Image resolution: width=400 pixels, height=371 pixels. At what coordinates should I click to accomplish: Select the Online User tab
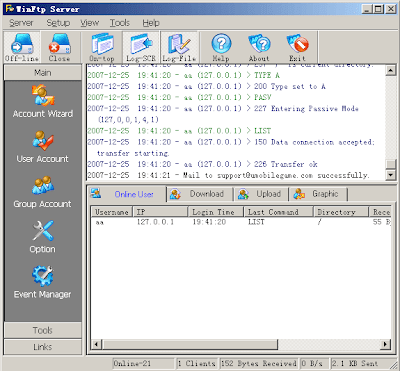(127, 194)
